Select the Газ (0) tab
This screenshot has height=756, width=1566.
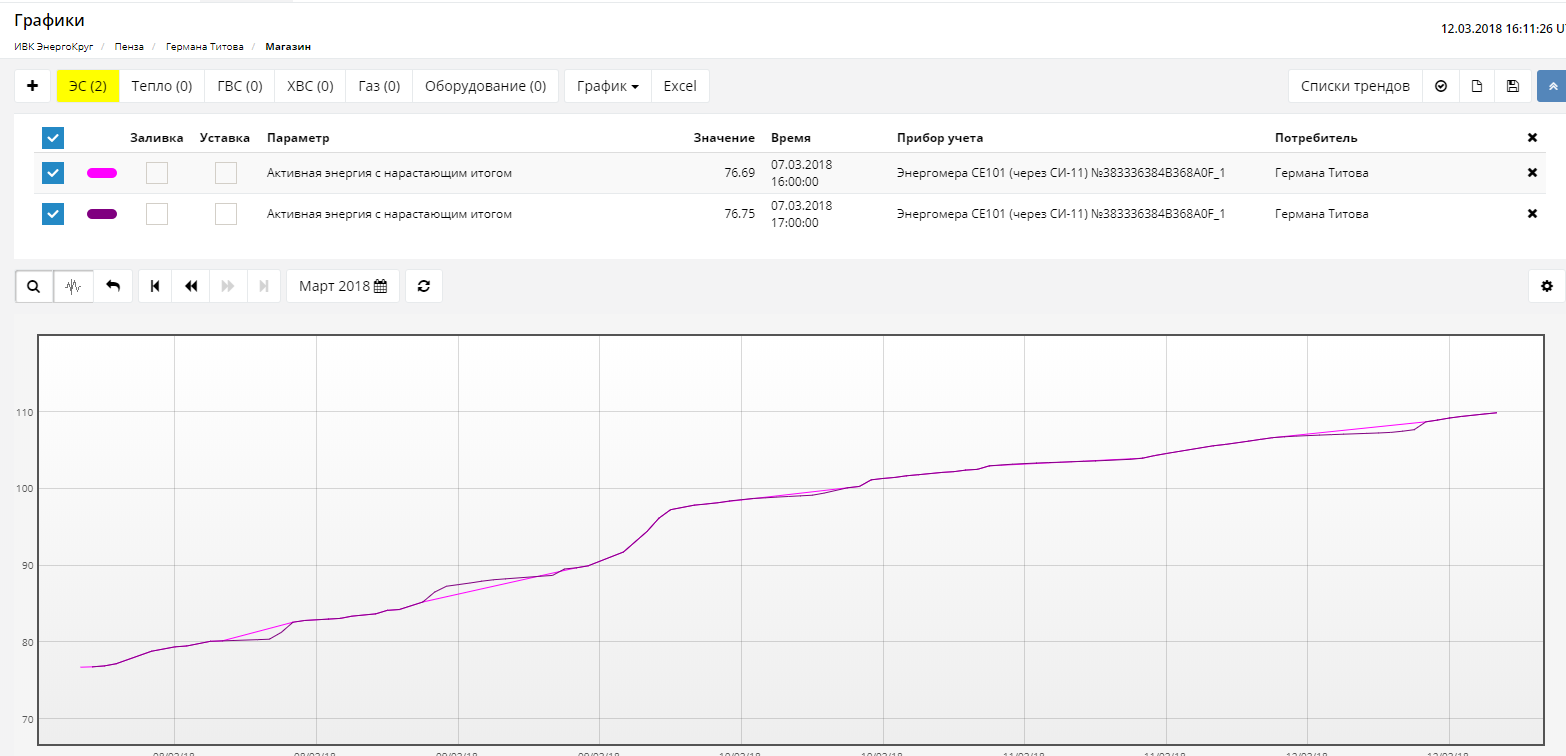[x=379, y=86]
